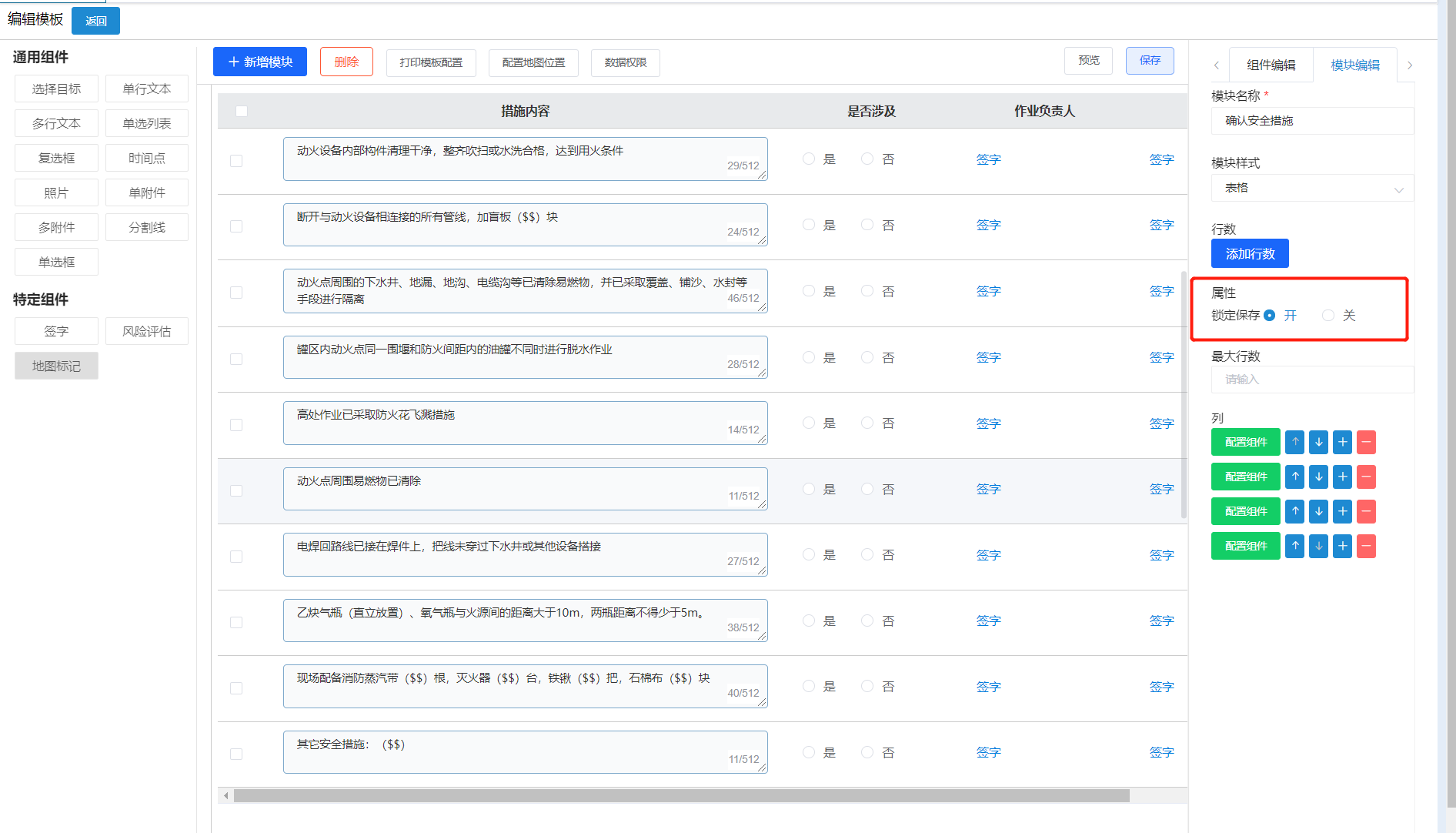Select 否 for 罐区内动火点 row

point(867,357)
